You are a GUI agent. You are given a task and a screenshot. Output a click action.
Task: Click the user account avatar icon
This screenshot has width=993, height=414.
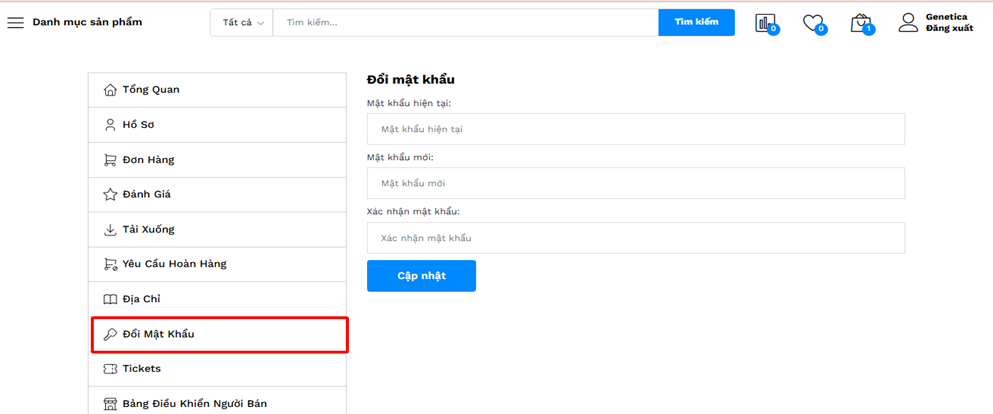[907, 22]
